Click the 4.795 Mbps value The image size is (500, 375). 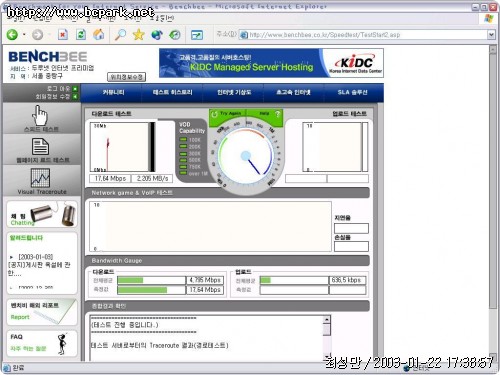pyautogui.click(x=205, y=280)
